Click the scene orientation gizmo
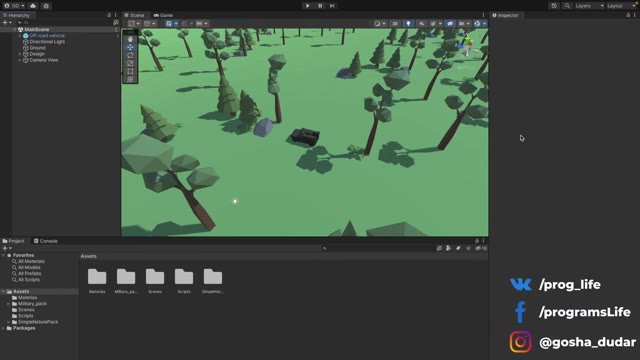The width and height of the screenshot is (640, 360). click(468, 46)
